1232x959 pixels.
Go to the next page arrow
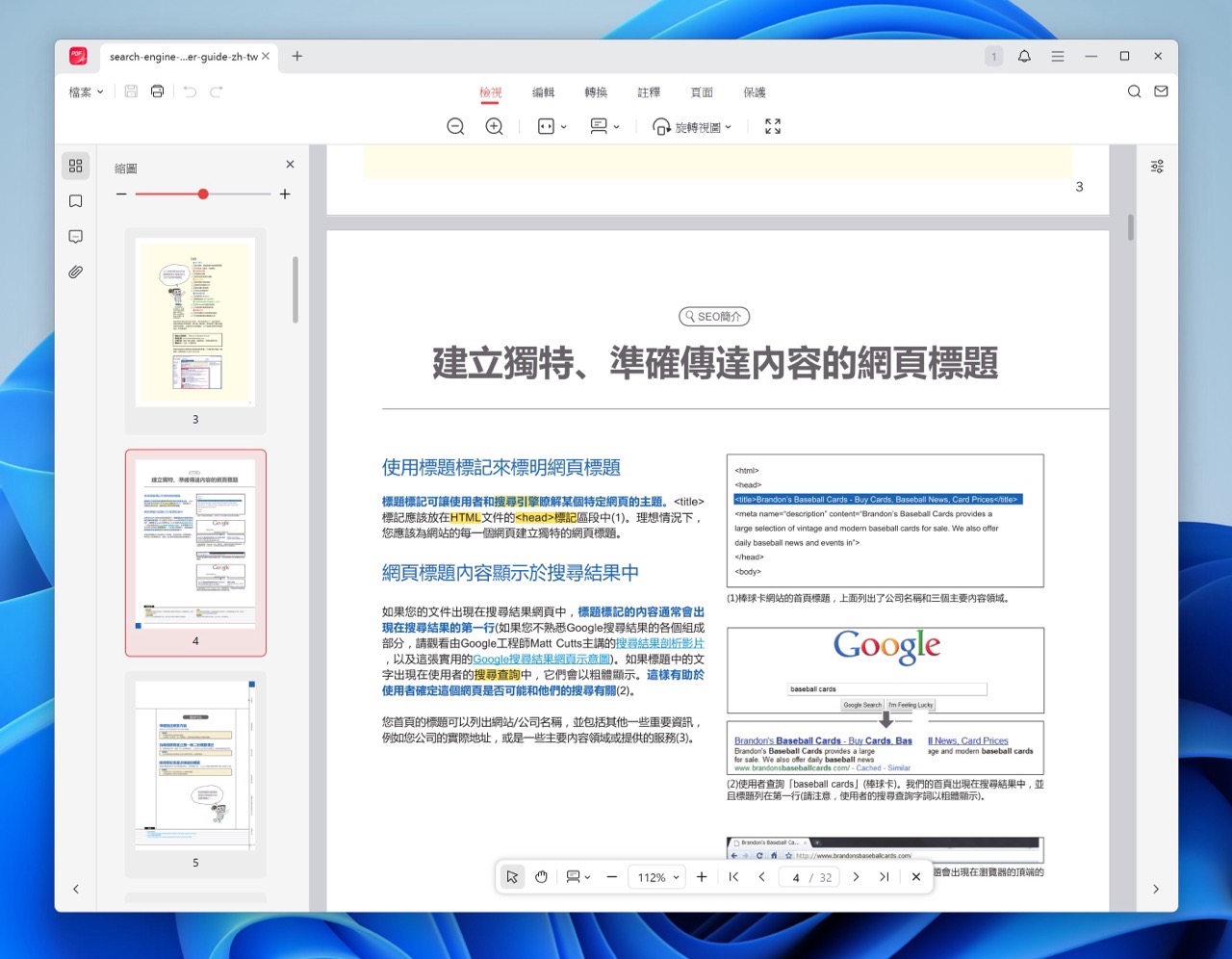856,877
